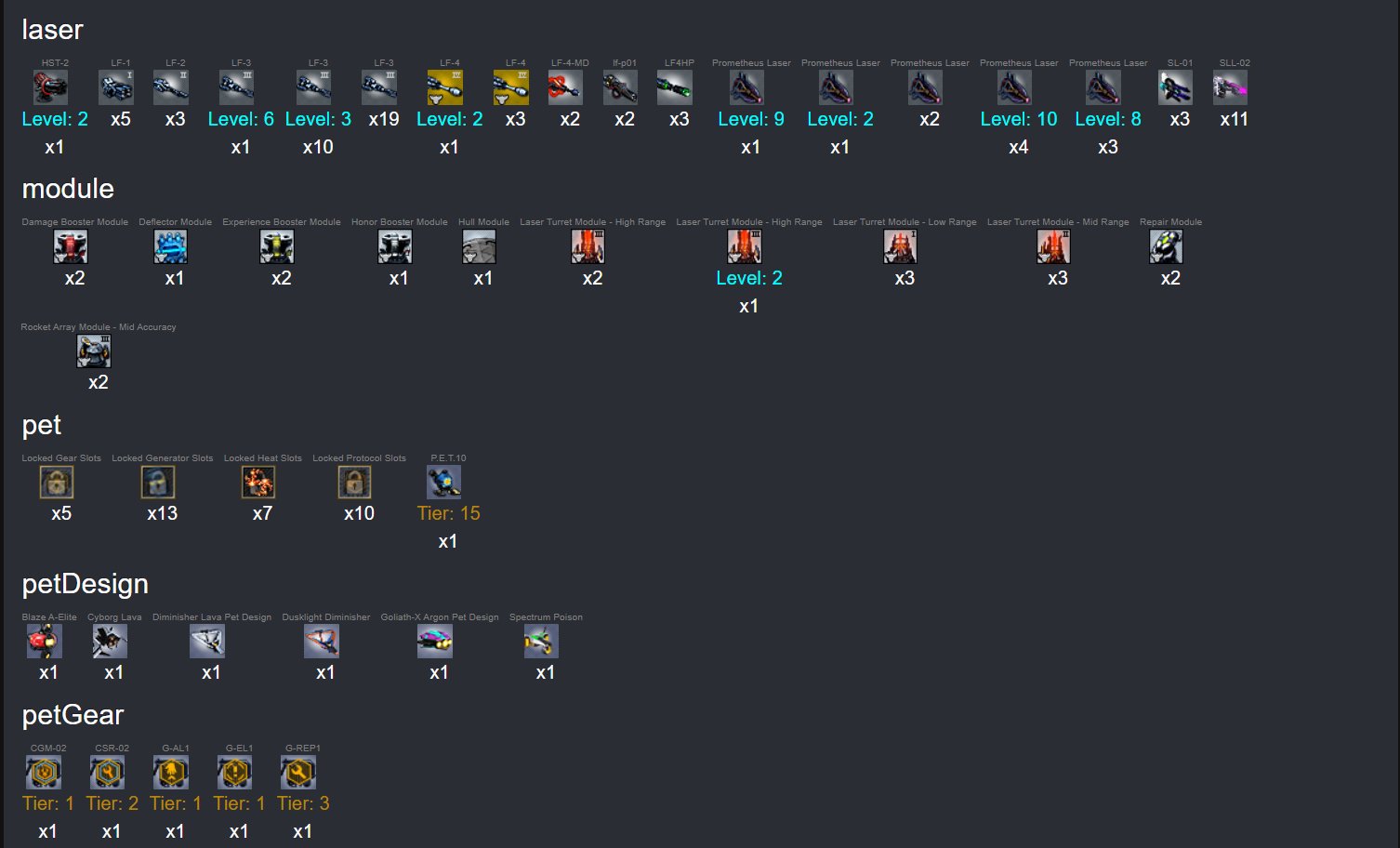
Task: Choose the LF-2 laser icon
Action: [171, 87]
